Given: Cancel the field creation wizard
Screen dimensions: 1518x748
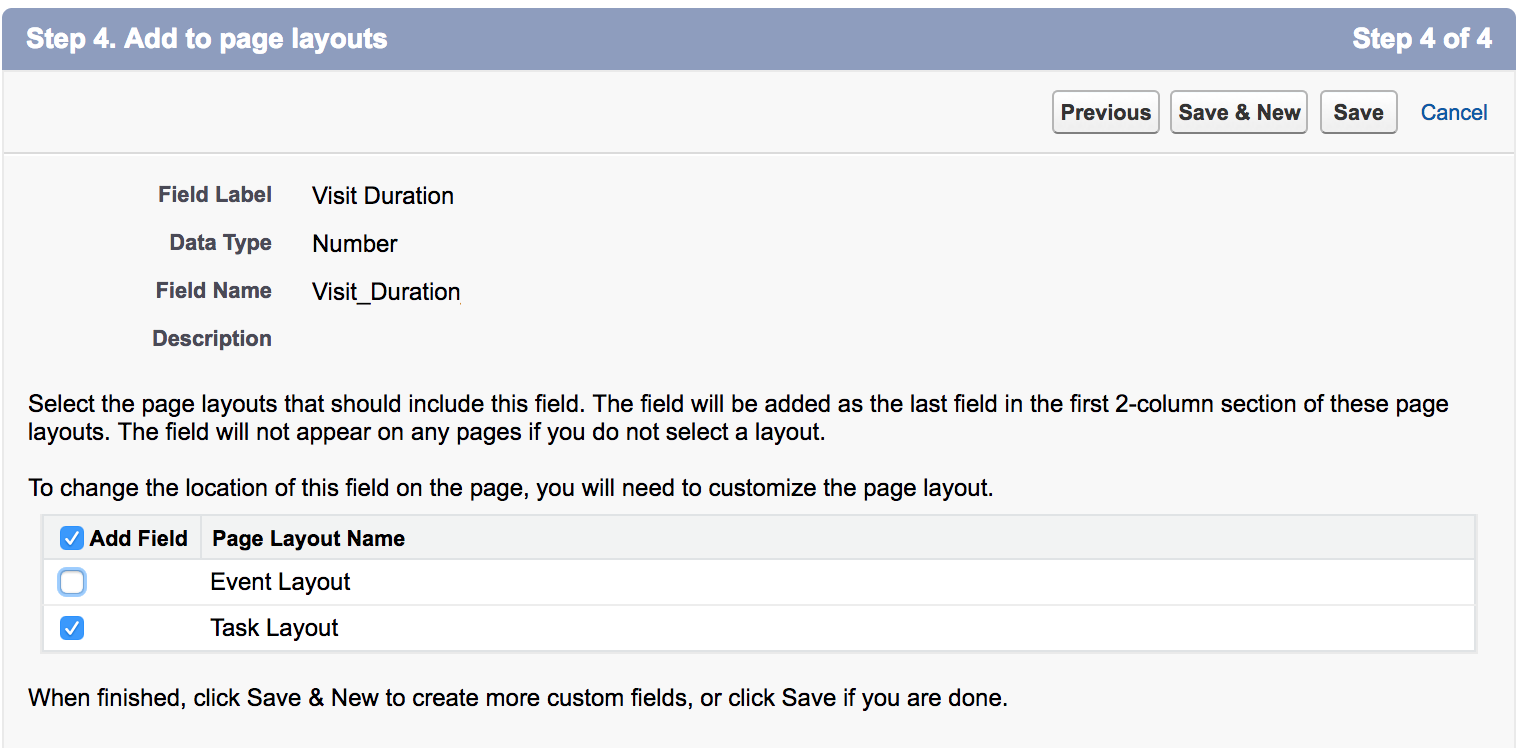Looking at the screenshot, I should point(1454,112).
